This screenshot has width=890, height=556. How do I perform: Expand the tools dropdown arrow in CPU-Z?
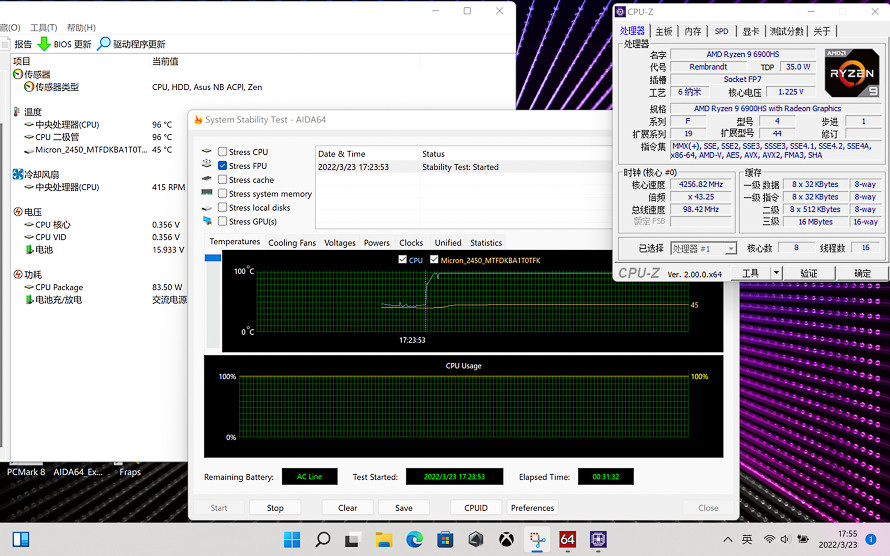[777, 273]
